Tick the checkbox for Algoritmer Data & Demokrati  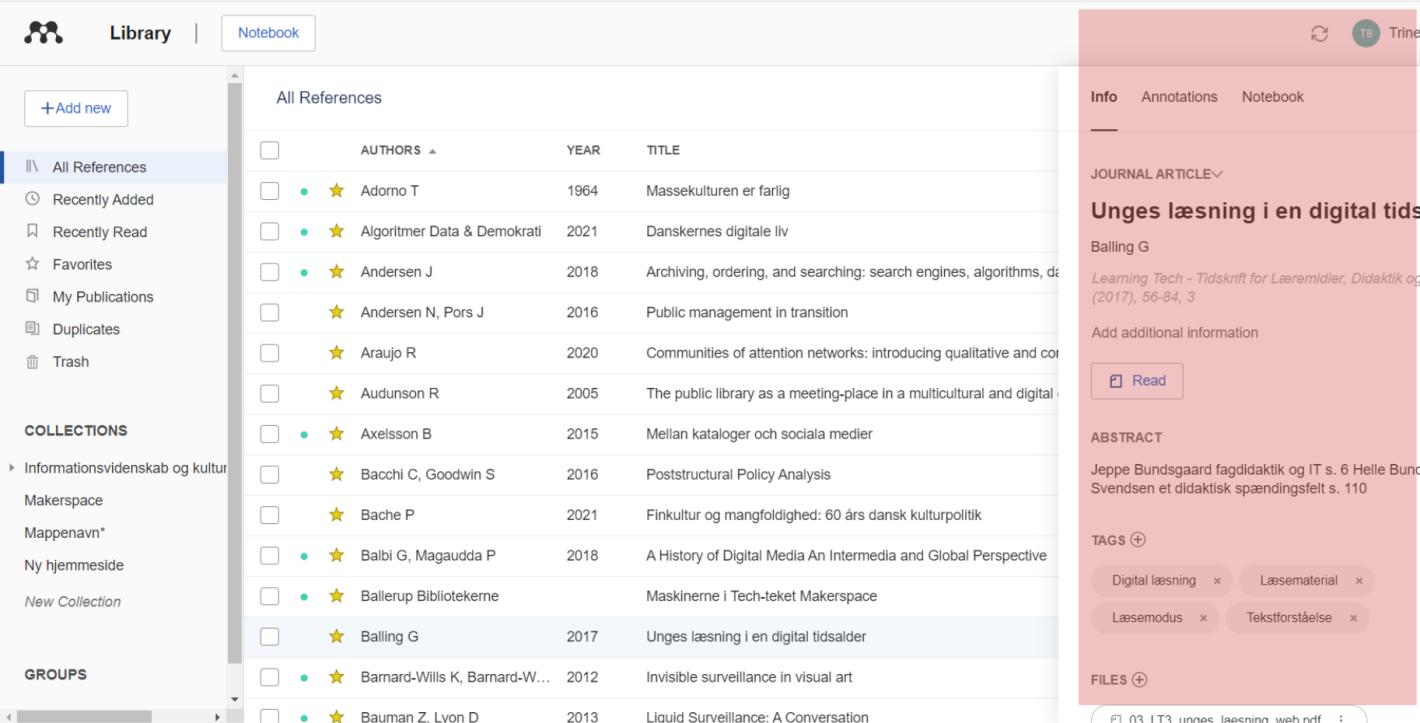tap(269, 231)
